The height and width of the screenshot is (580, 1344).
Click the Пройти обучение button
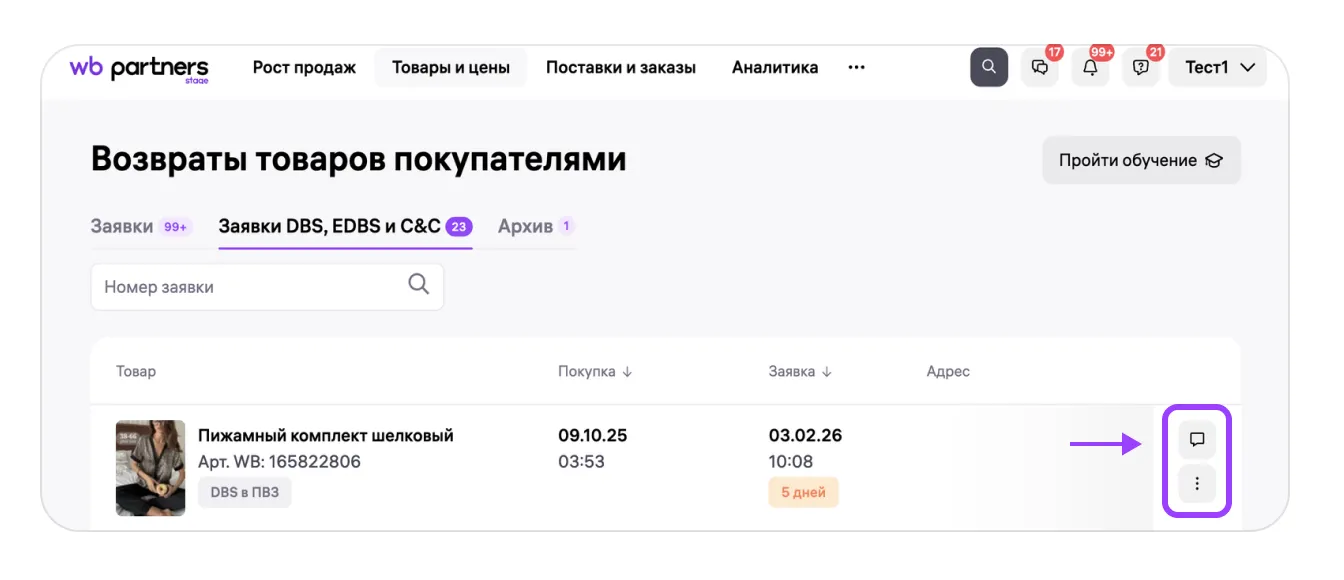(1141, 160)
